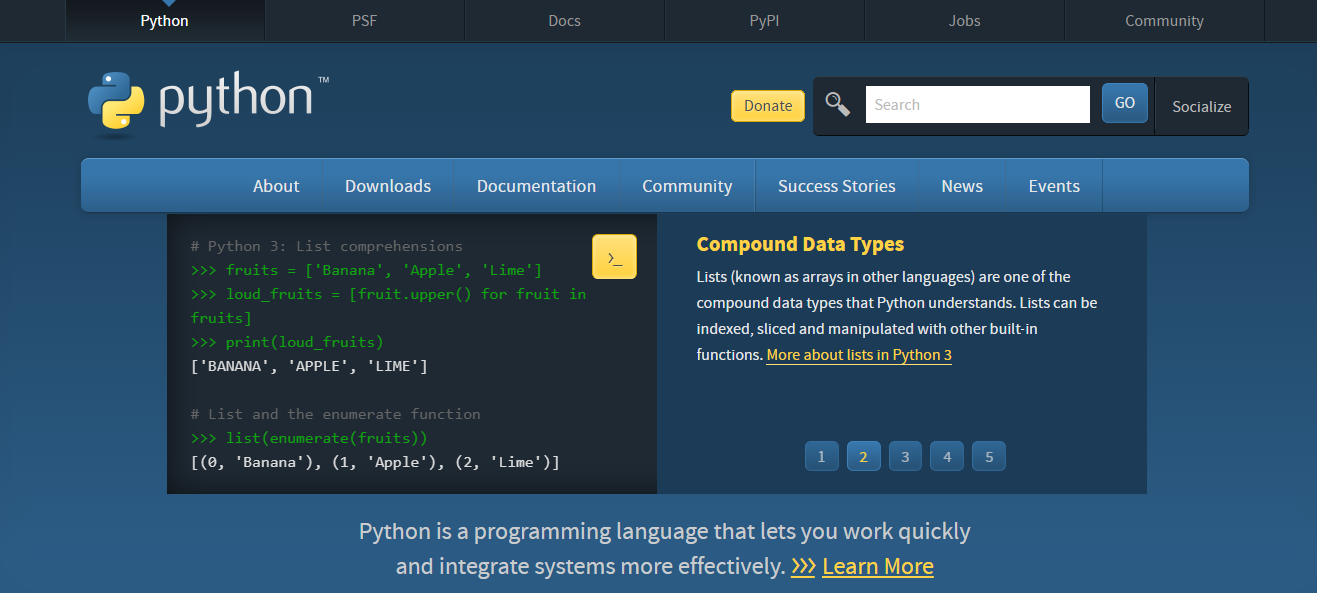Switch to code slide 1
Viewport: 1317px width, 593px height.
[821, 456]
